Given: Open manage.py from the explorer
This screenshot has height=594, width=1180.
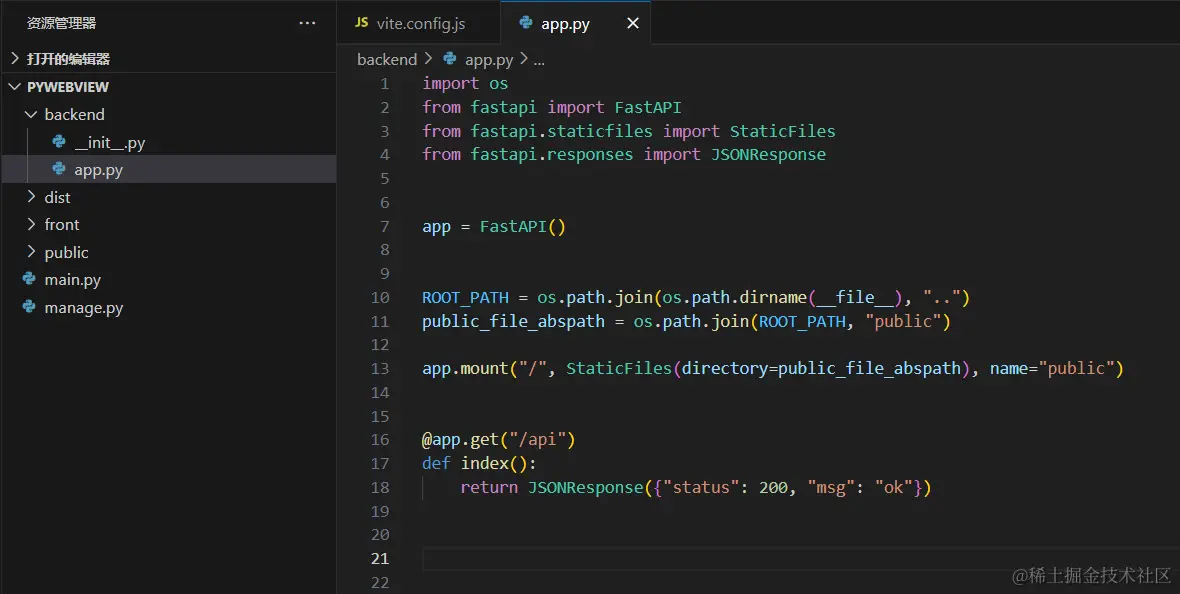Looking at the screenshot, I should [x=169, y=307].
